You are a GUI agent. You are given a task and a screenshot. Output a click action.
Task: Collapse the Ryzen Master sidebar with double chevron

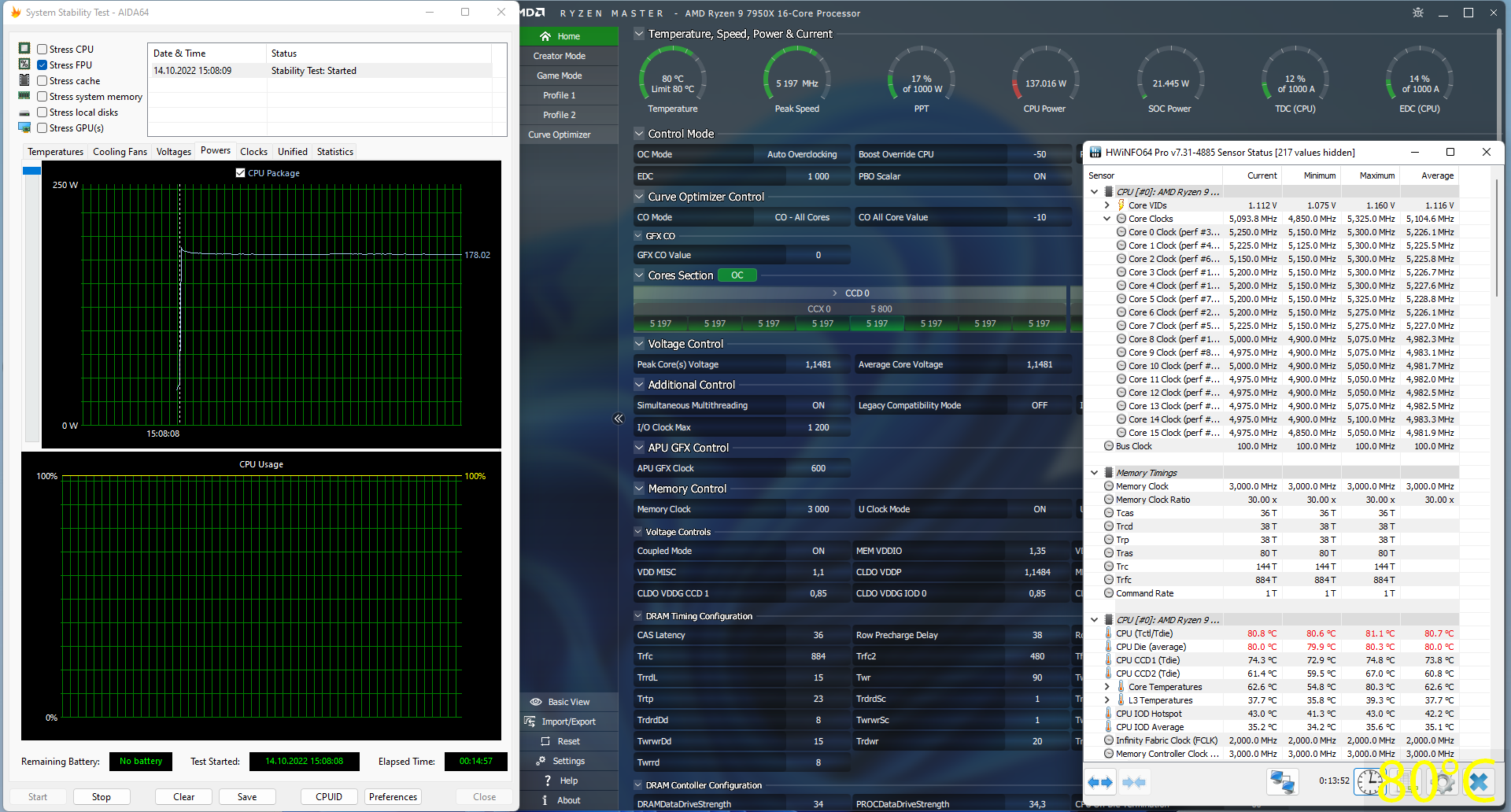pos(619,419)
